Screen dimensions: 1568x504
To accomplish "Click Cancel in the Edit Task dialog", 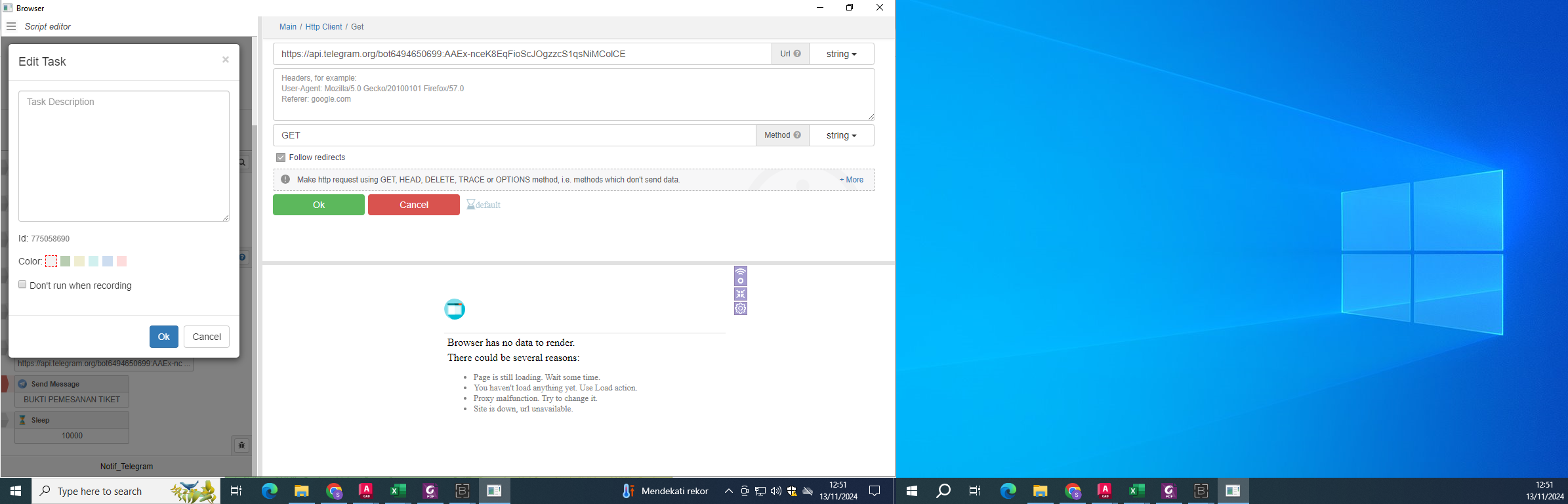I will click(x=207, y=337).
